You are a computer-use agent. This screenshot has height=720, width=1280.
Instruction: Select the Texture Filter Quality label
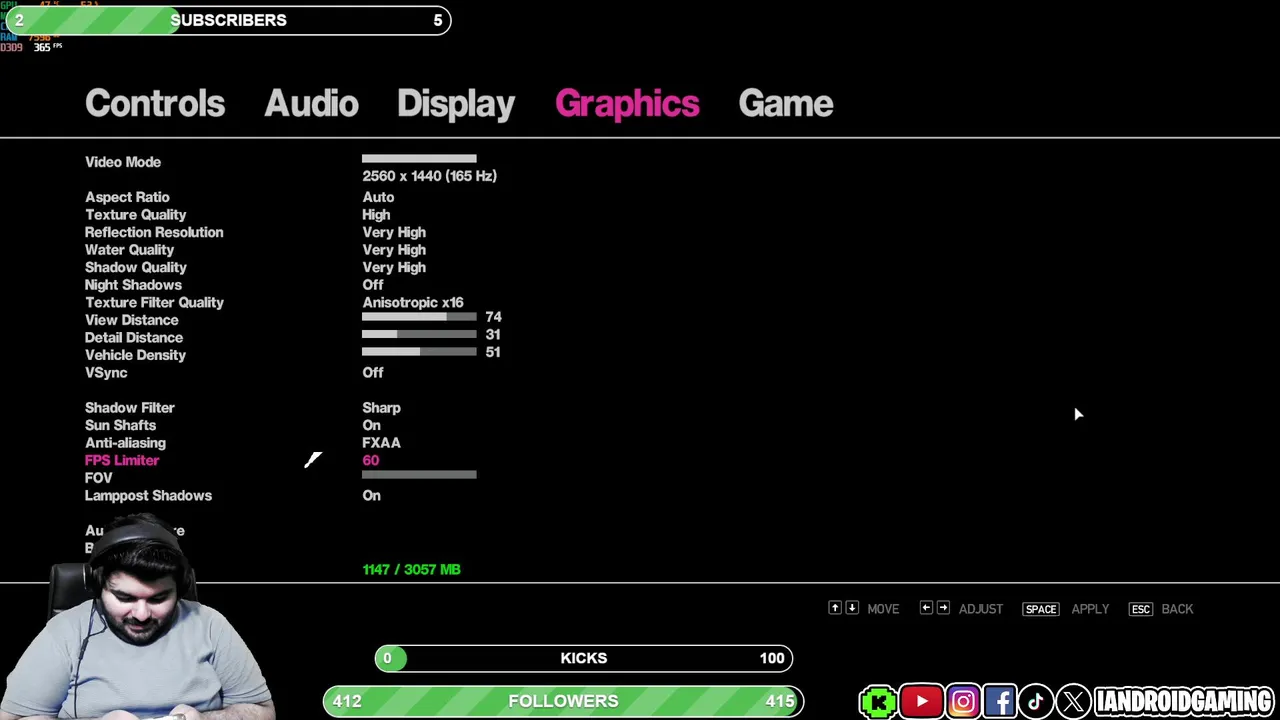click(154, 302)
